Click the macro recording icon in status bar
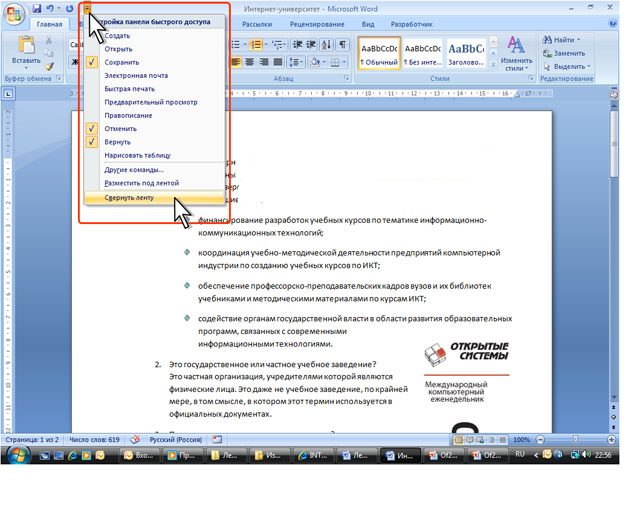The width and height of the screenshot is (640, 512). click(217, 440)
